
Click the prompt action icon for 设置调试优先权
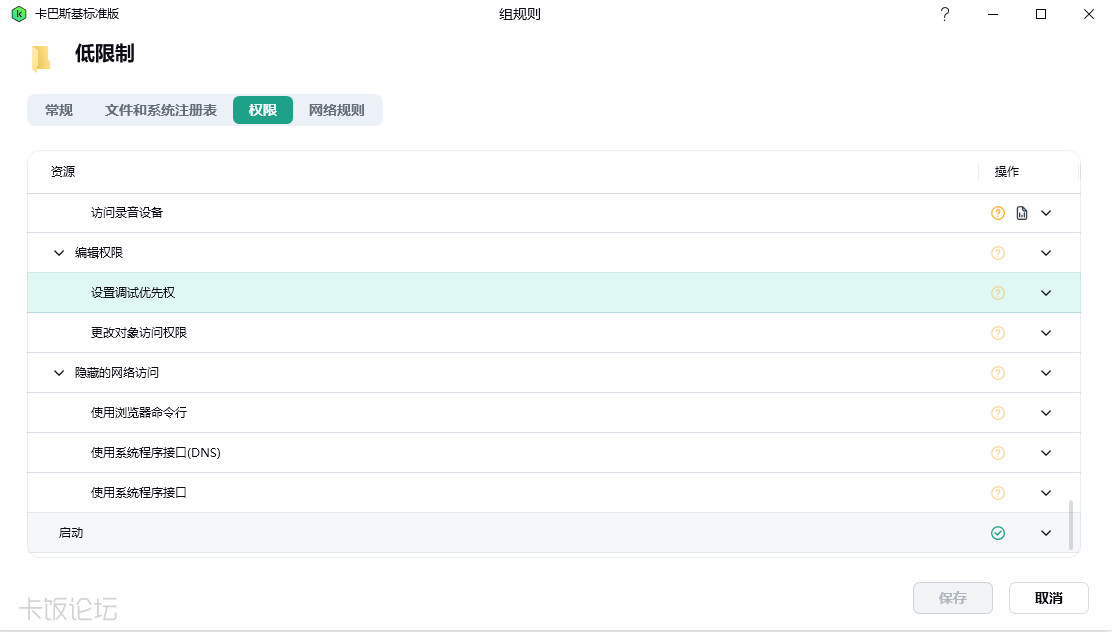click(x=998, y=293)
